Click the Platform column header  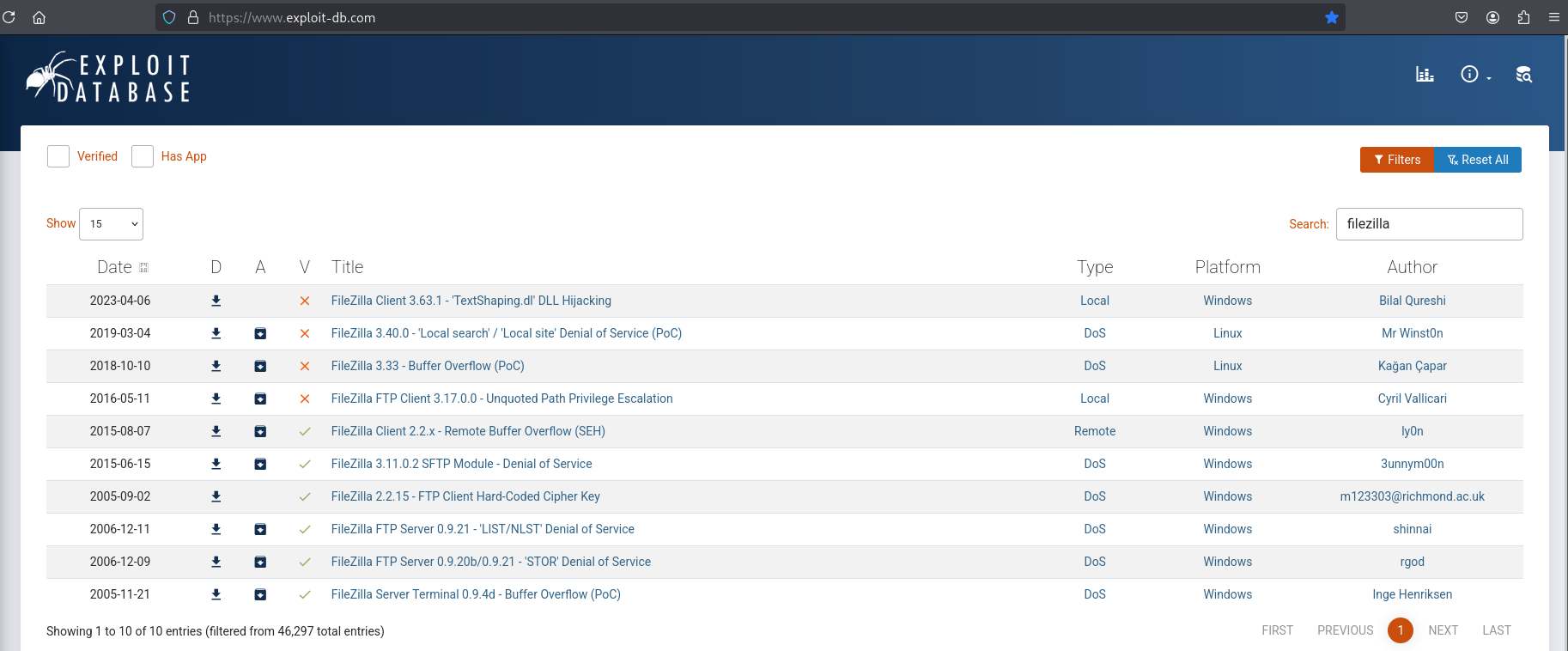point(1228,267)
